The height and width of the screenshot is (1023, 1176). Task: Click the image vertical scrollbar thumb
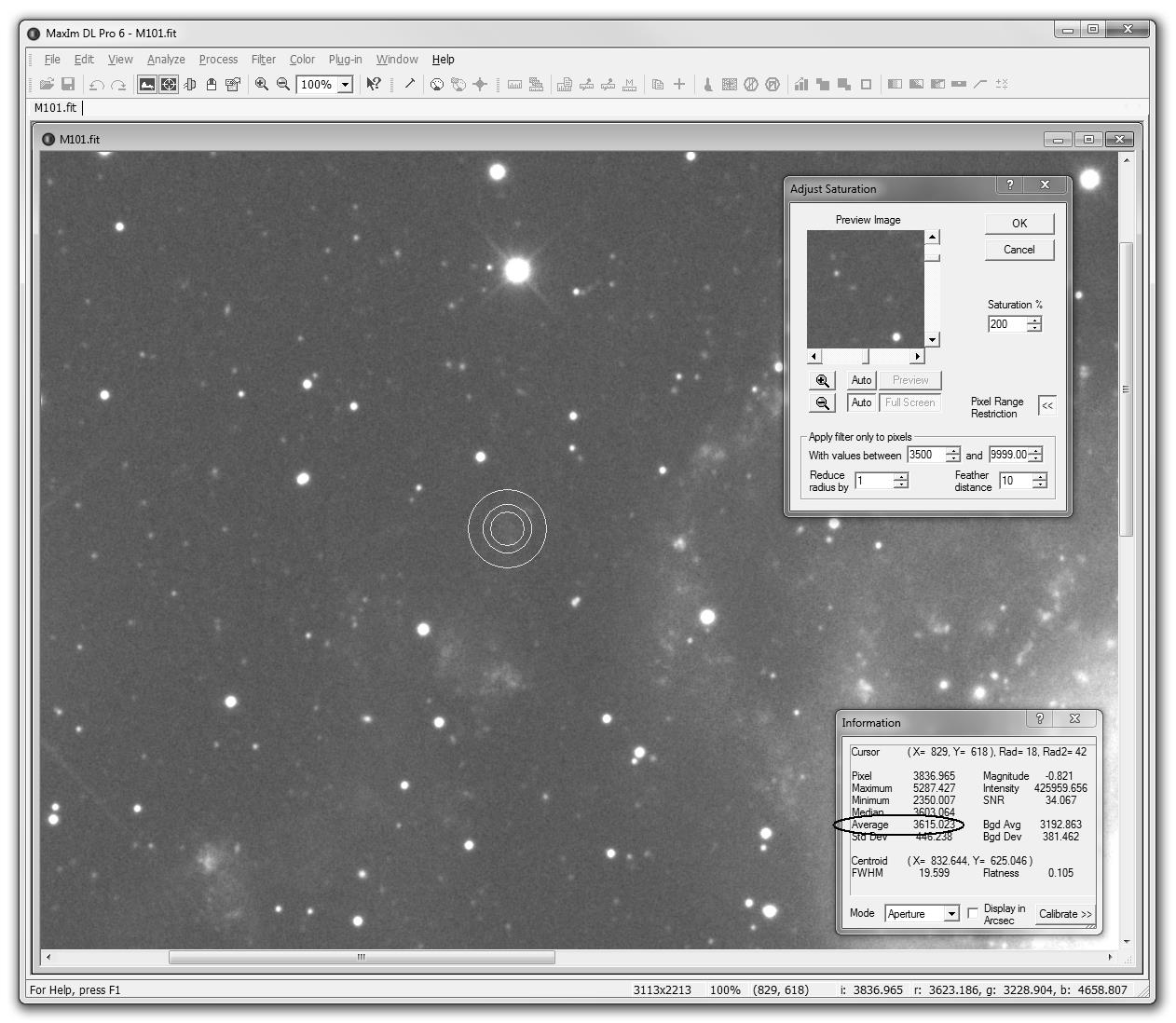[x=1126, y=389]
